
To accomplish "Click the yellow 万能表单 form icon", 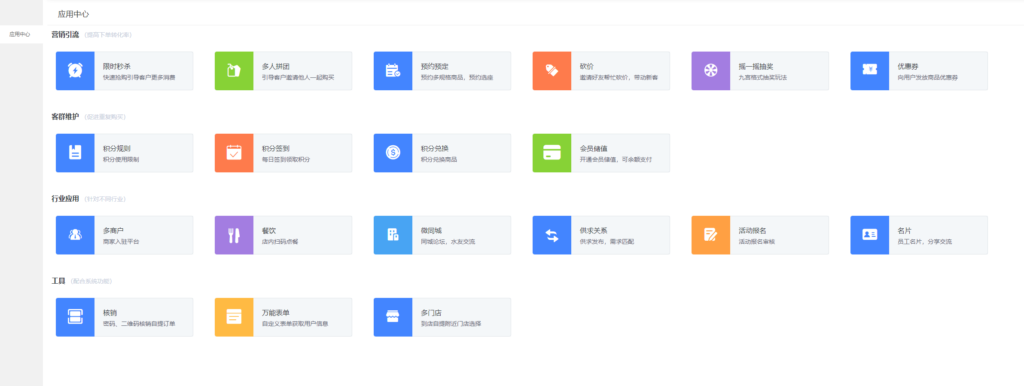I will pos(234,317).
